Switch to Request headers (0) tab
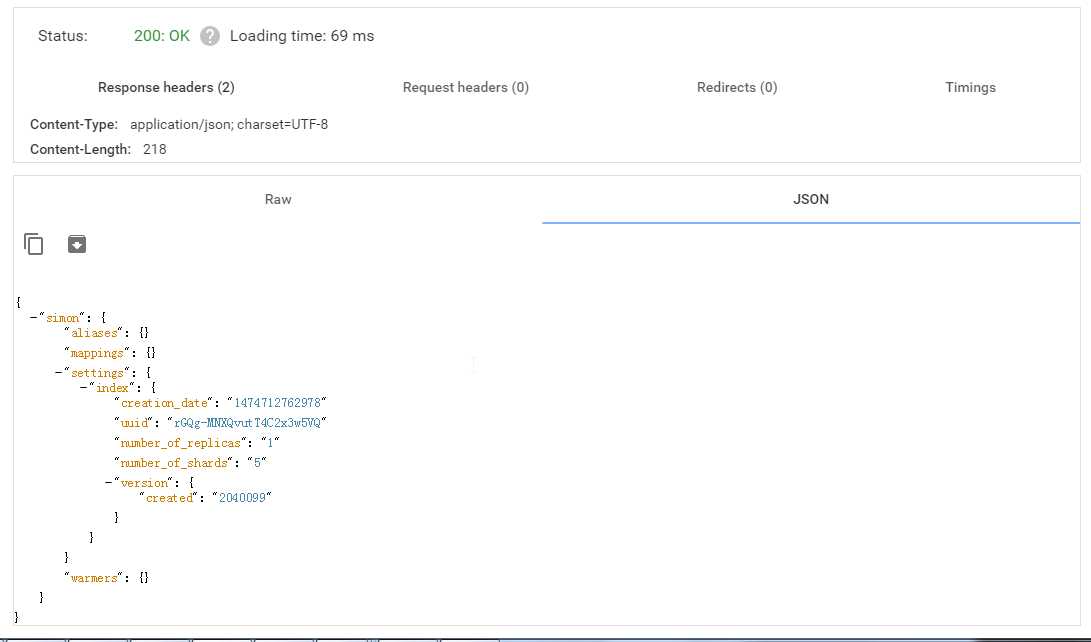Viewport: 1091px width, 642px height. 465,88
